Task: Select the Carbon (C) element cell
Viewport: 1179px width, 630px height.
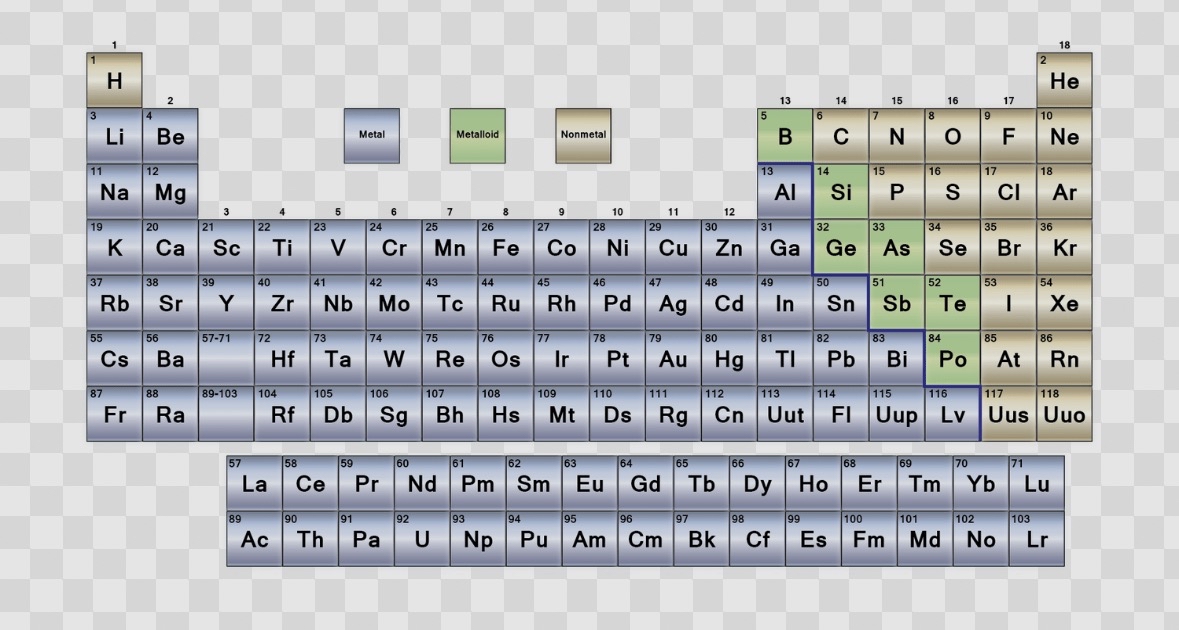Action: (840, 136)
